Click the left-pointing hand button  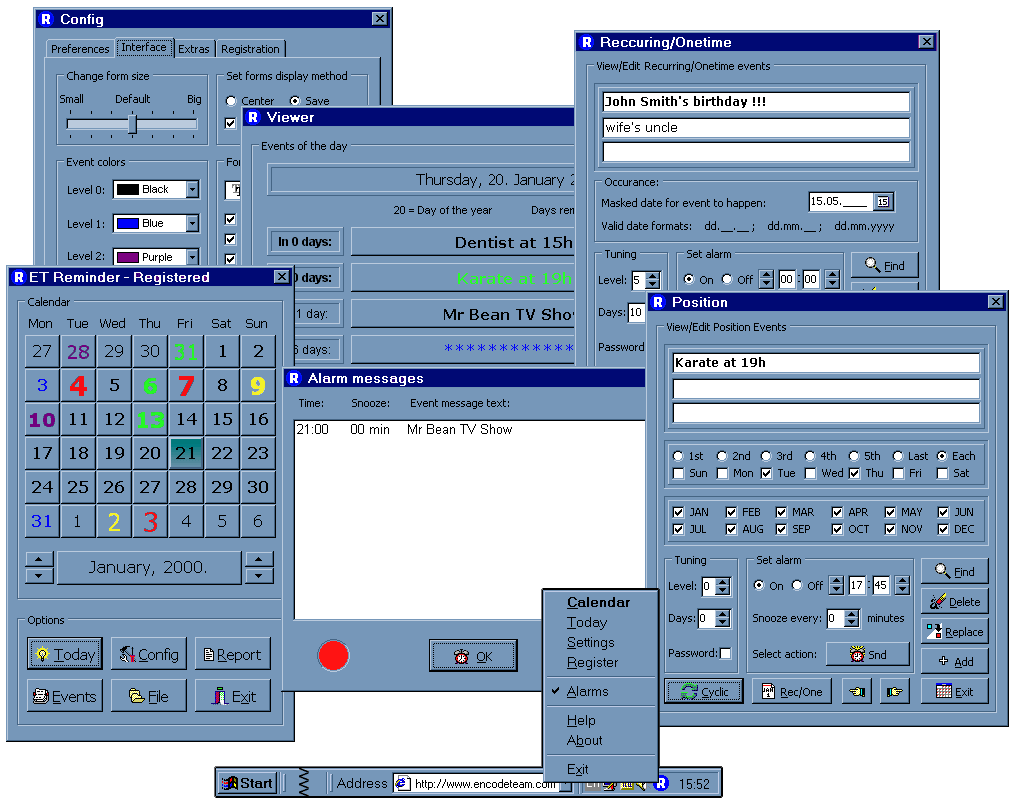coord(856,691)
